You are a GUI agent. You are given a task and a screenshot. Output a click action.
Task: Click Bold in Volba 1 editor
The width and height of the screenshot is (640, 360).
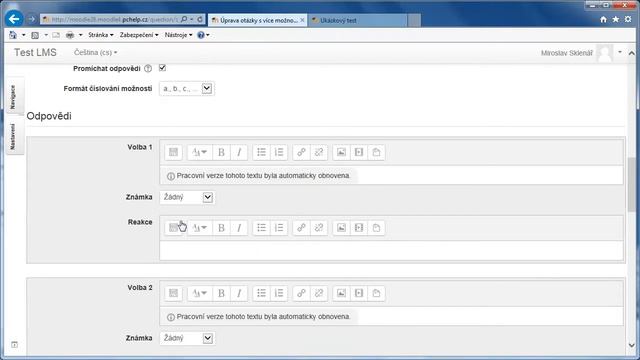click(221, 152)
